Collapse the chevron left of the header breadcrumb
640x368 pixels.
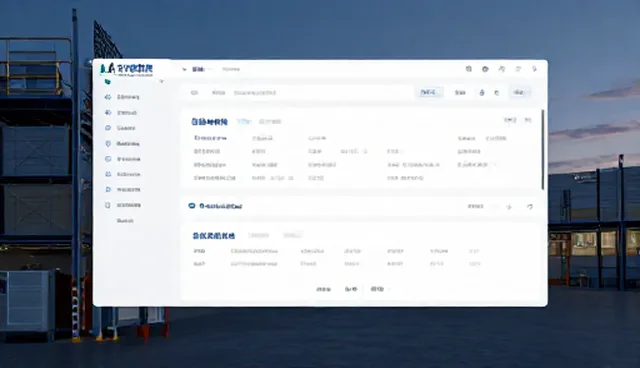184,69
